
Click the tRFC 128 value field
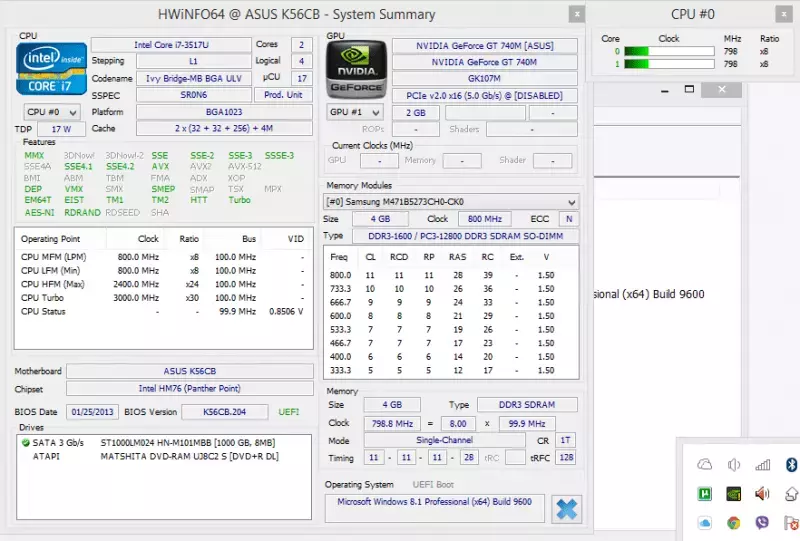coord(566,458)
